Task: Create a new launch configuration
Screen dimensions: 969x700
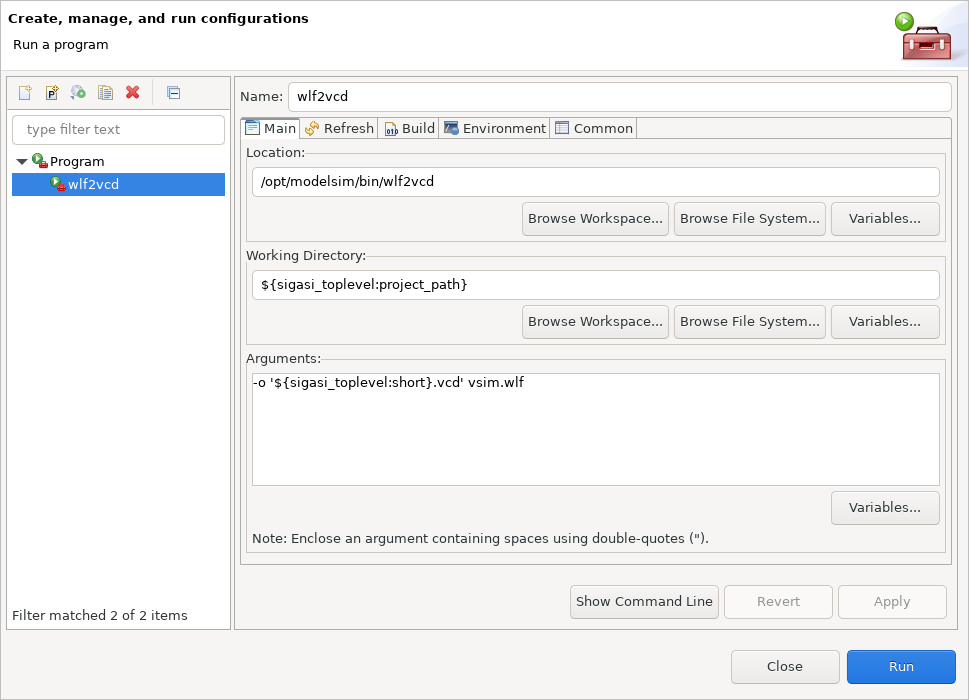Action: click(x=25, y=93)
